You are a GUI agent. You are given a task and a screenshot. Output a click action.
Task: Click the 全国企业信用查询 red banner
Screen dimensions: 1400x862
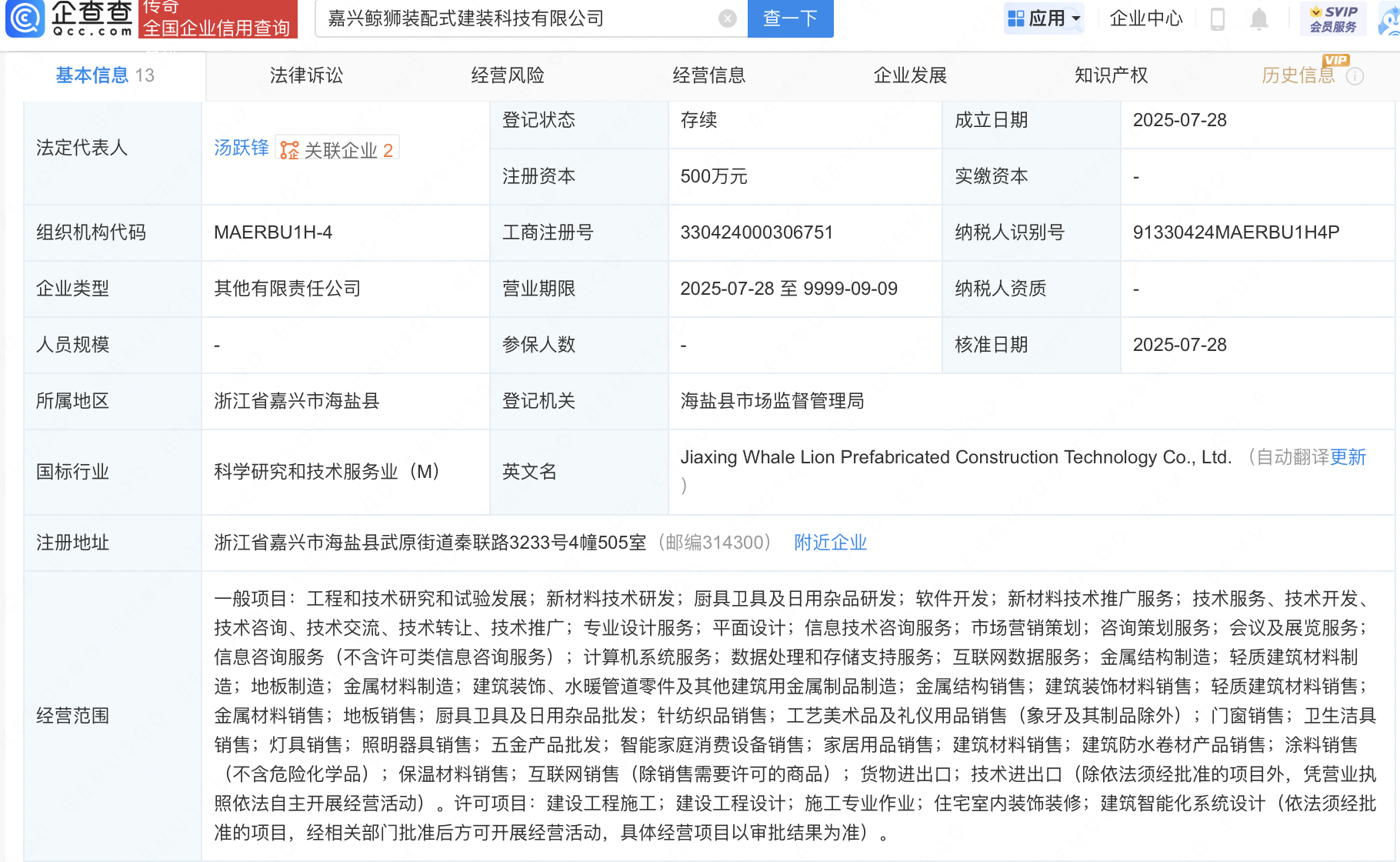[x=218, y=18]
